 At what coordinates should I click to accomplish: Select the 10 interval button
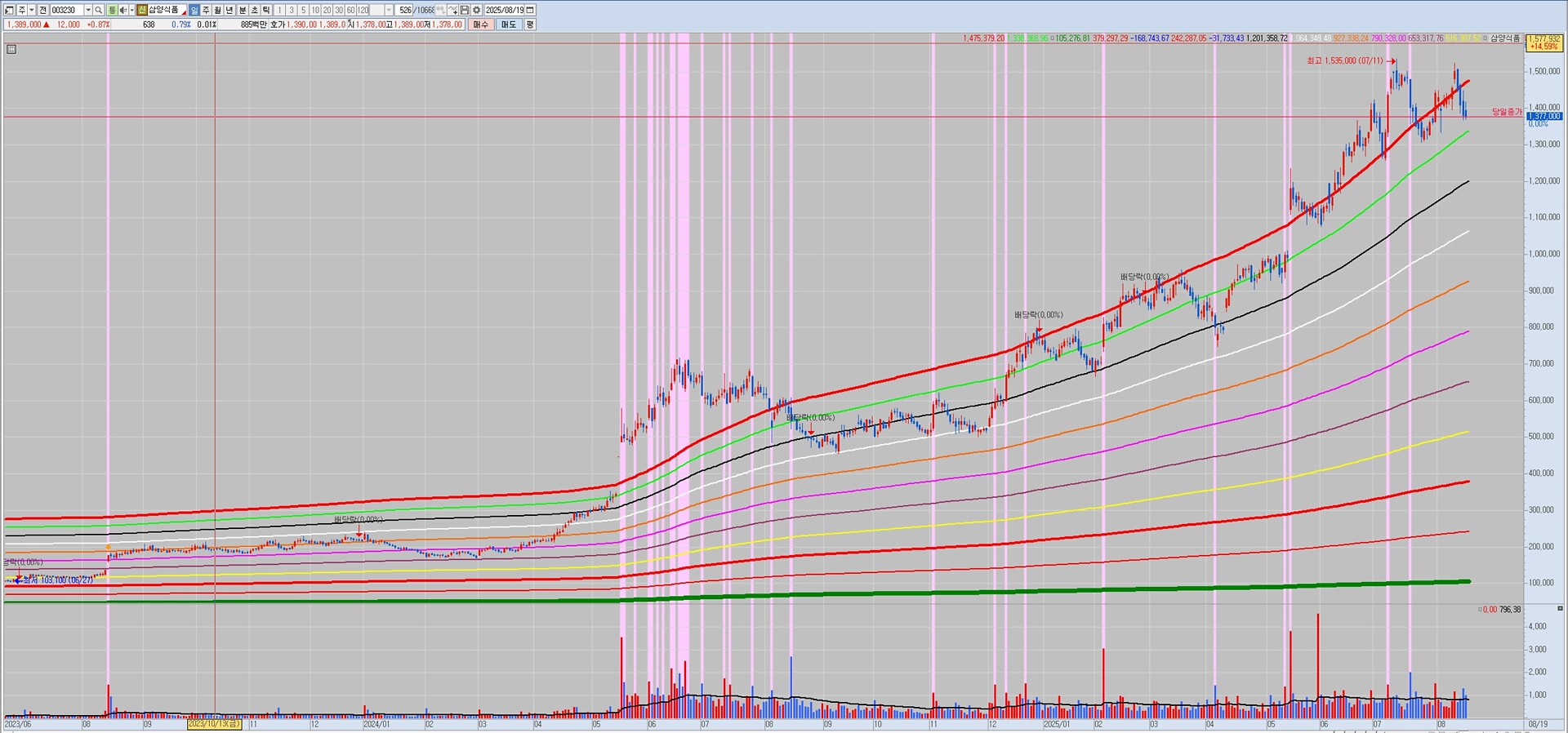[315, 10]
